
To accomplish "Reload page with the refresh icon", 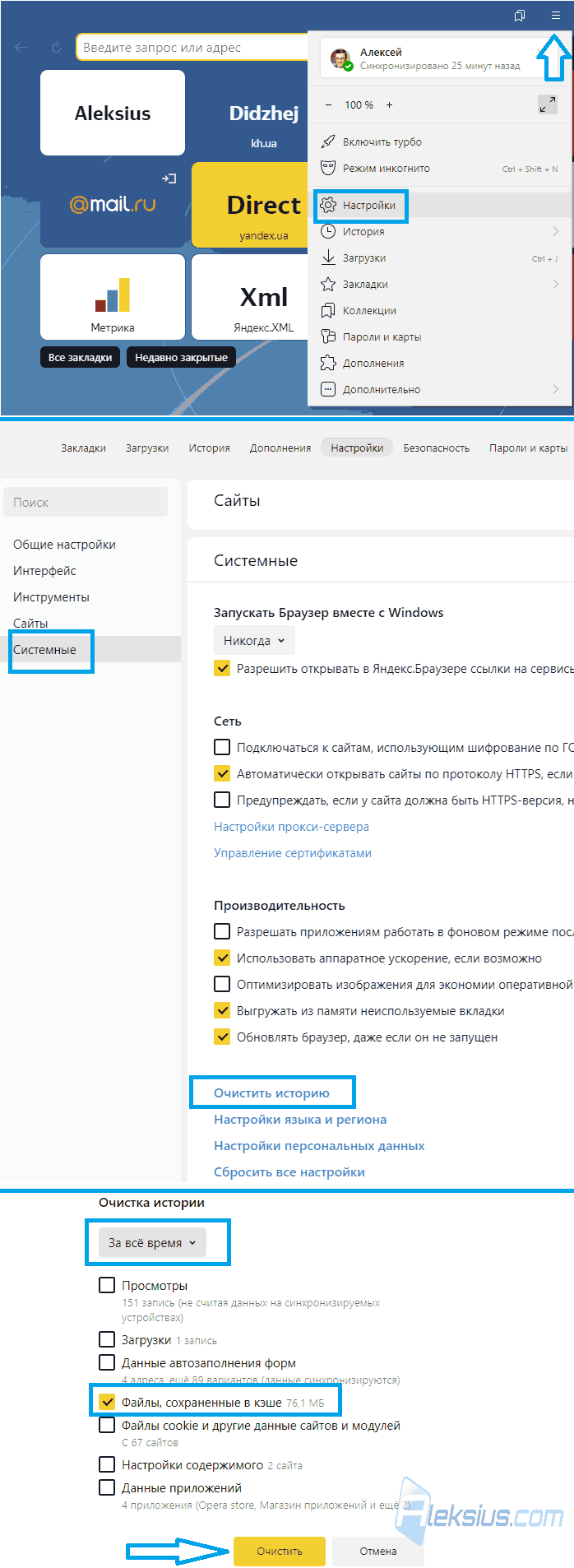I will [56, 48].
